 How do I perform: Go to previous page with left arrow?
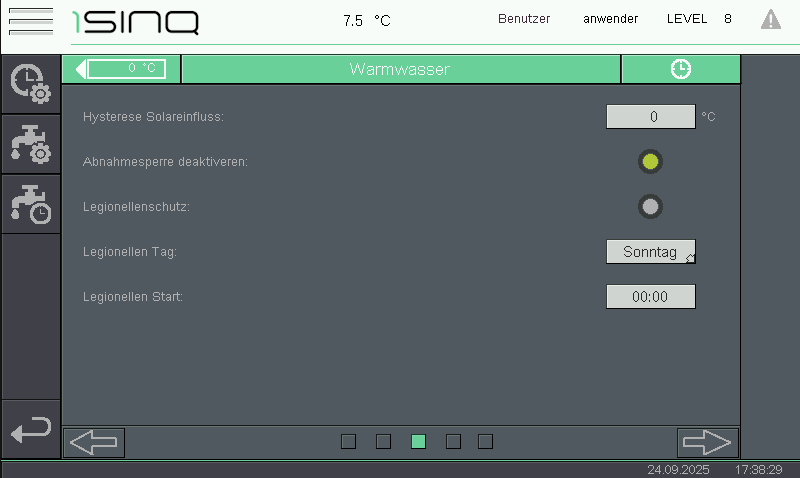[94, 442]
